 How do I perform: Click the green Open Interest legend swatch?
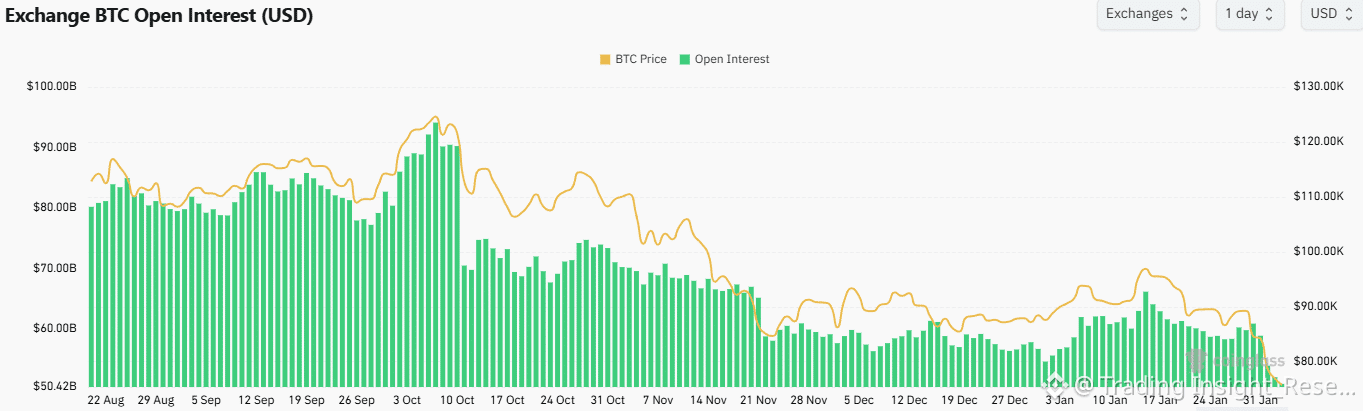click(685, 59)
